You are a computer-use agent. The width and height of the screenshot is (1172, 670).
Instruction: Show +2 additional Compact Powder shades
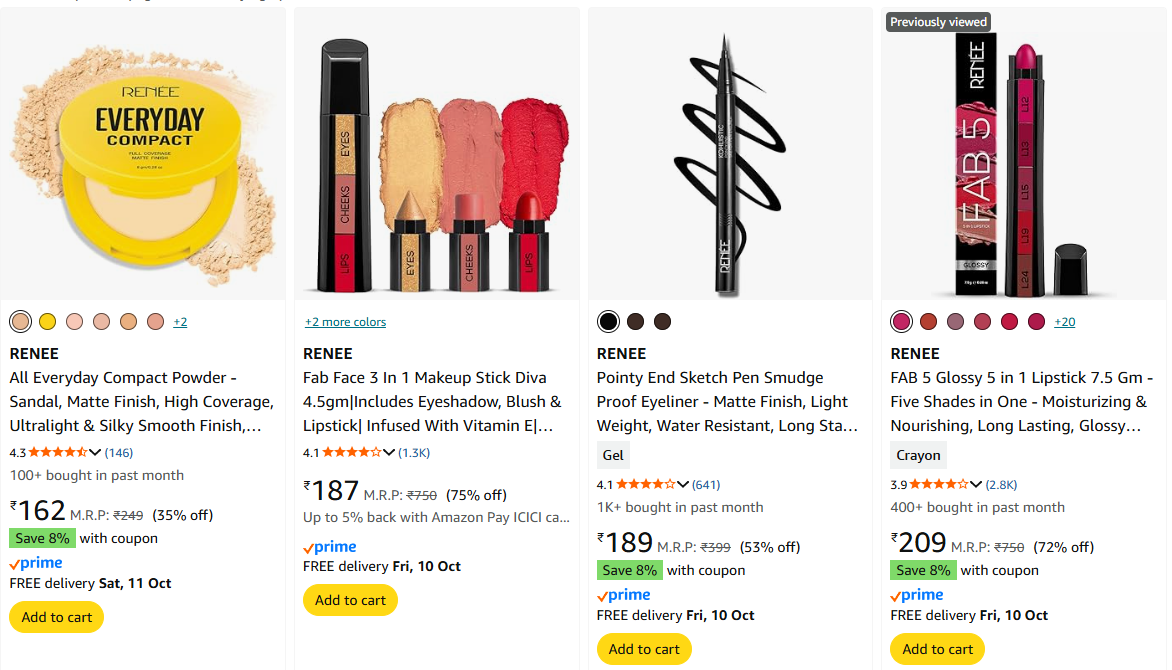pos(180,322)
